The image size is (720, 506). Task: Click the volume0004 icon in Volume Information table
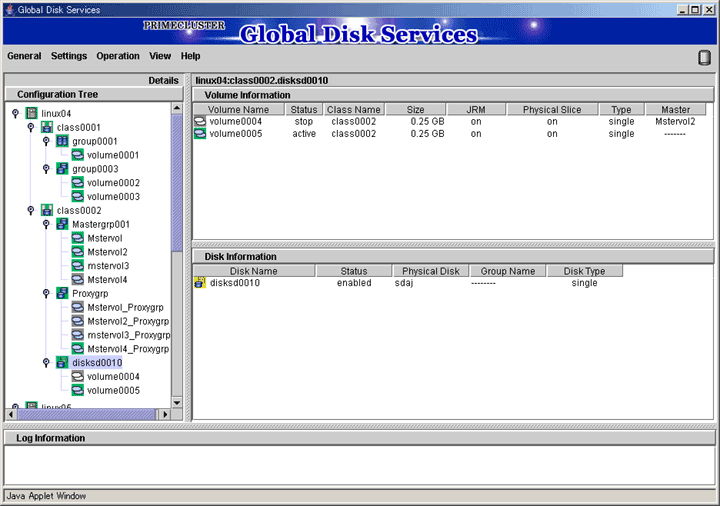click(200, 121)
